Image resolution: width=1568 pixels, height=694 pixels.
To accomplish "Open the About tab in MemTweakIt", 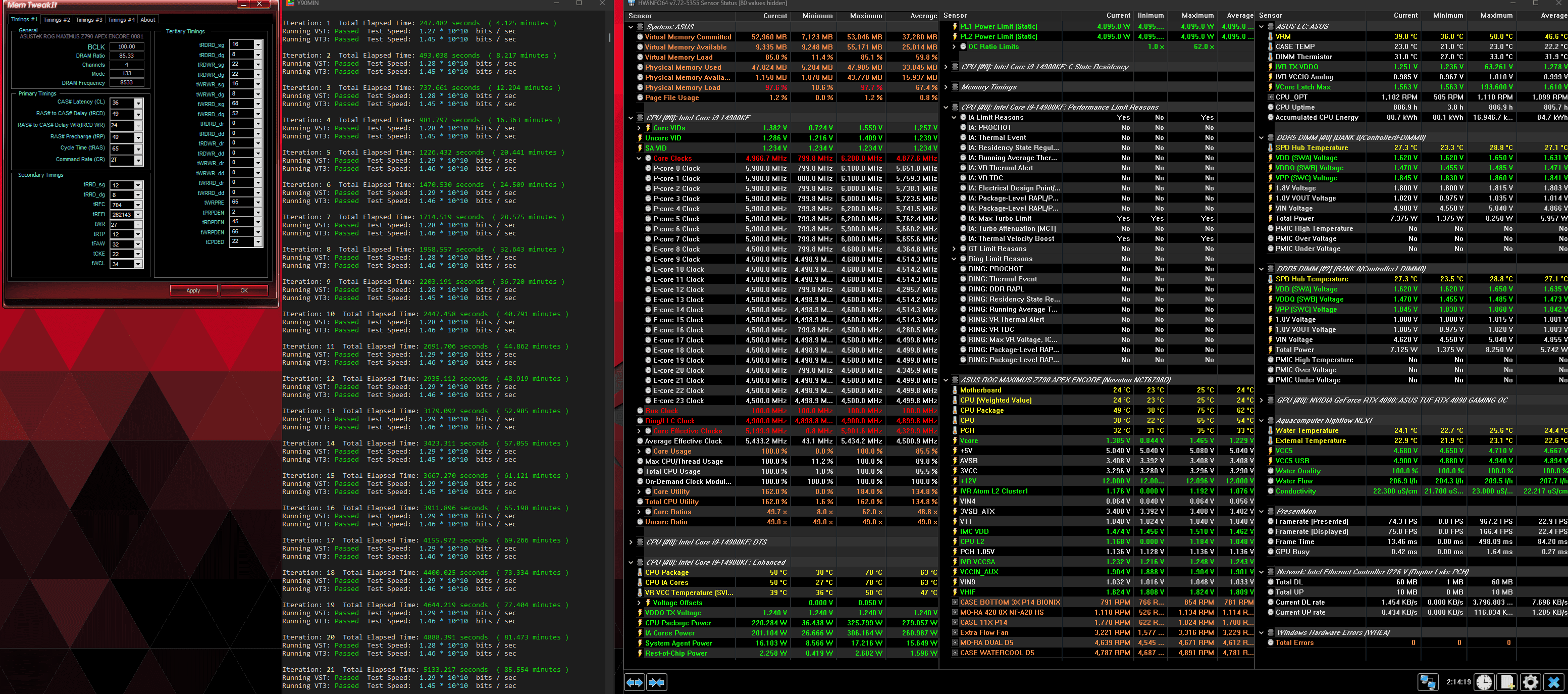I will click(x=148, y=20).
